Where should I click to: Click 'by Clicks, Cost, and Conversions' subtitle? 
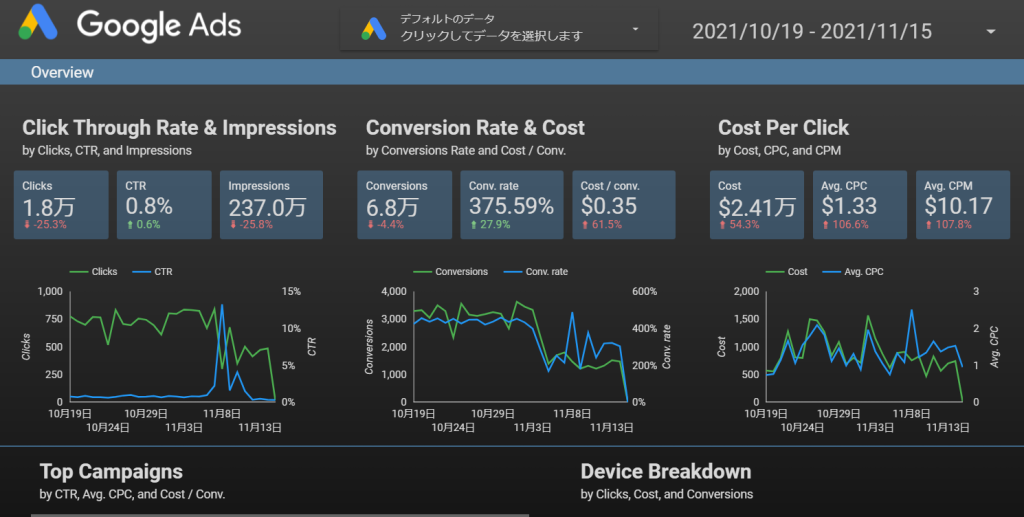(667, 494)
